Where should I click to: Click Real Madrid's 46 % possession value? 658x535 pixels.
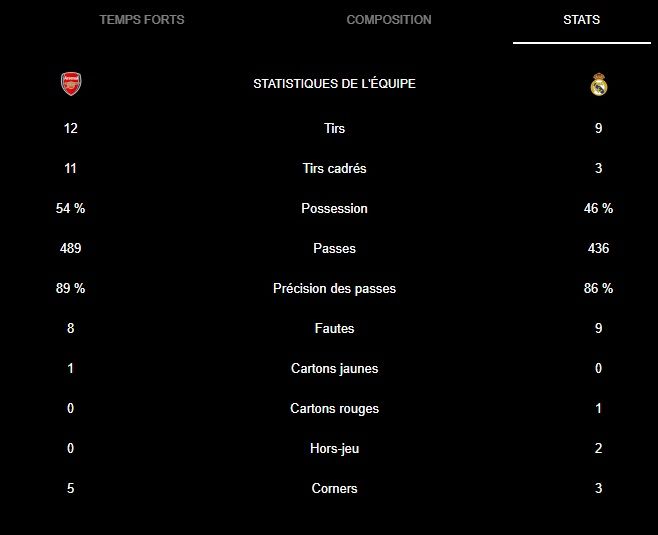(598, 209)
